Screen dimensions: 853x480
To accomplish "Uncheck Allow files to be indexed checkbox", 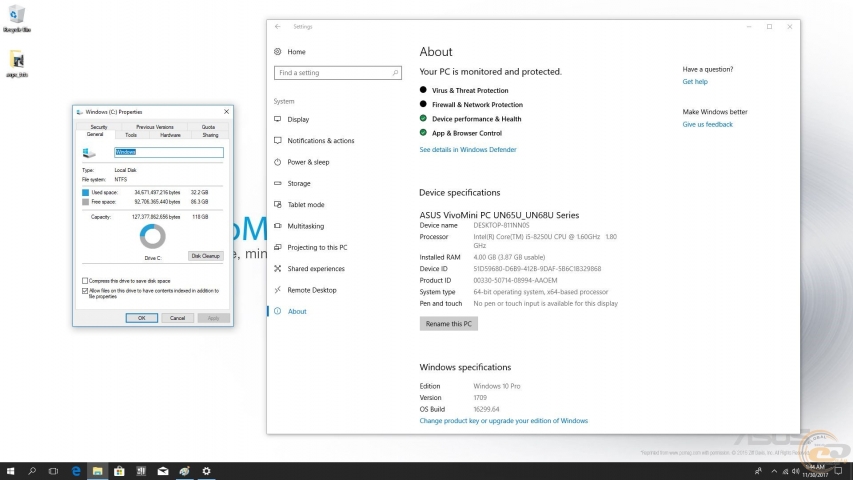I will (85, 291).
